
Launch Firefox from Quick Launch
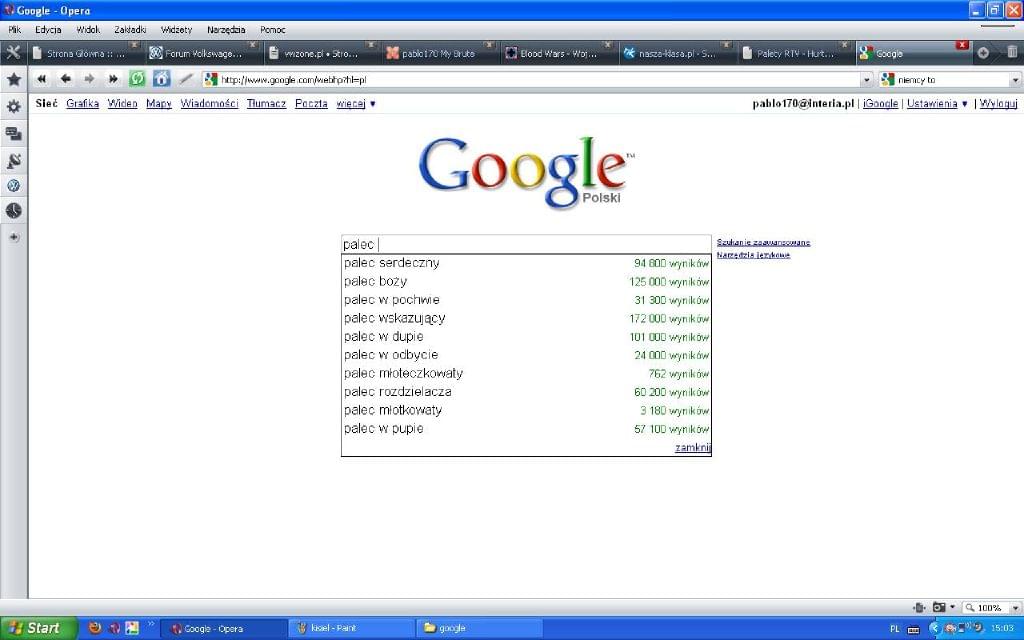pos(95,628)
